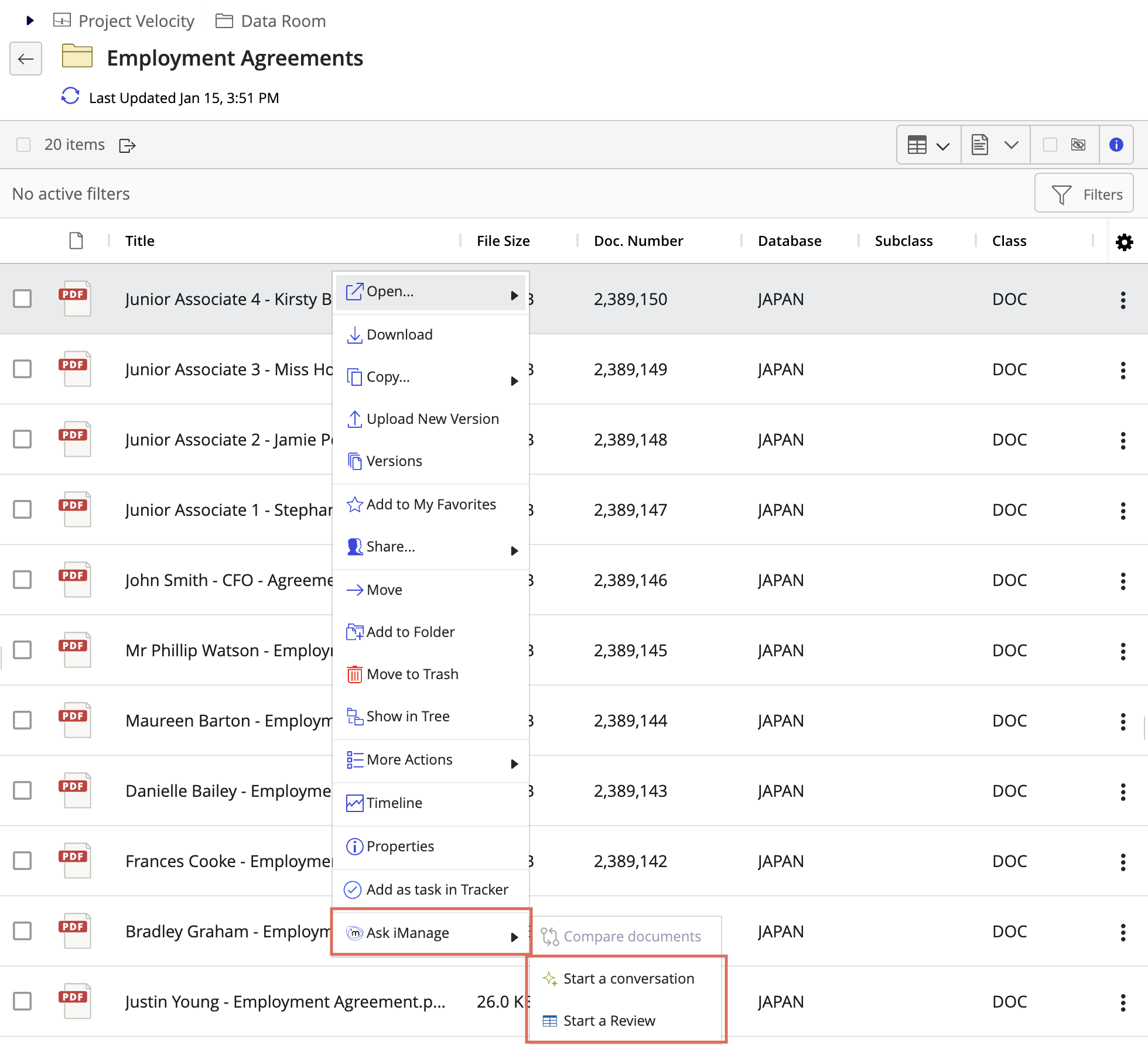
Task: Open kebab menu for Justin Young row
Action: coord(1123,1002)
